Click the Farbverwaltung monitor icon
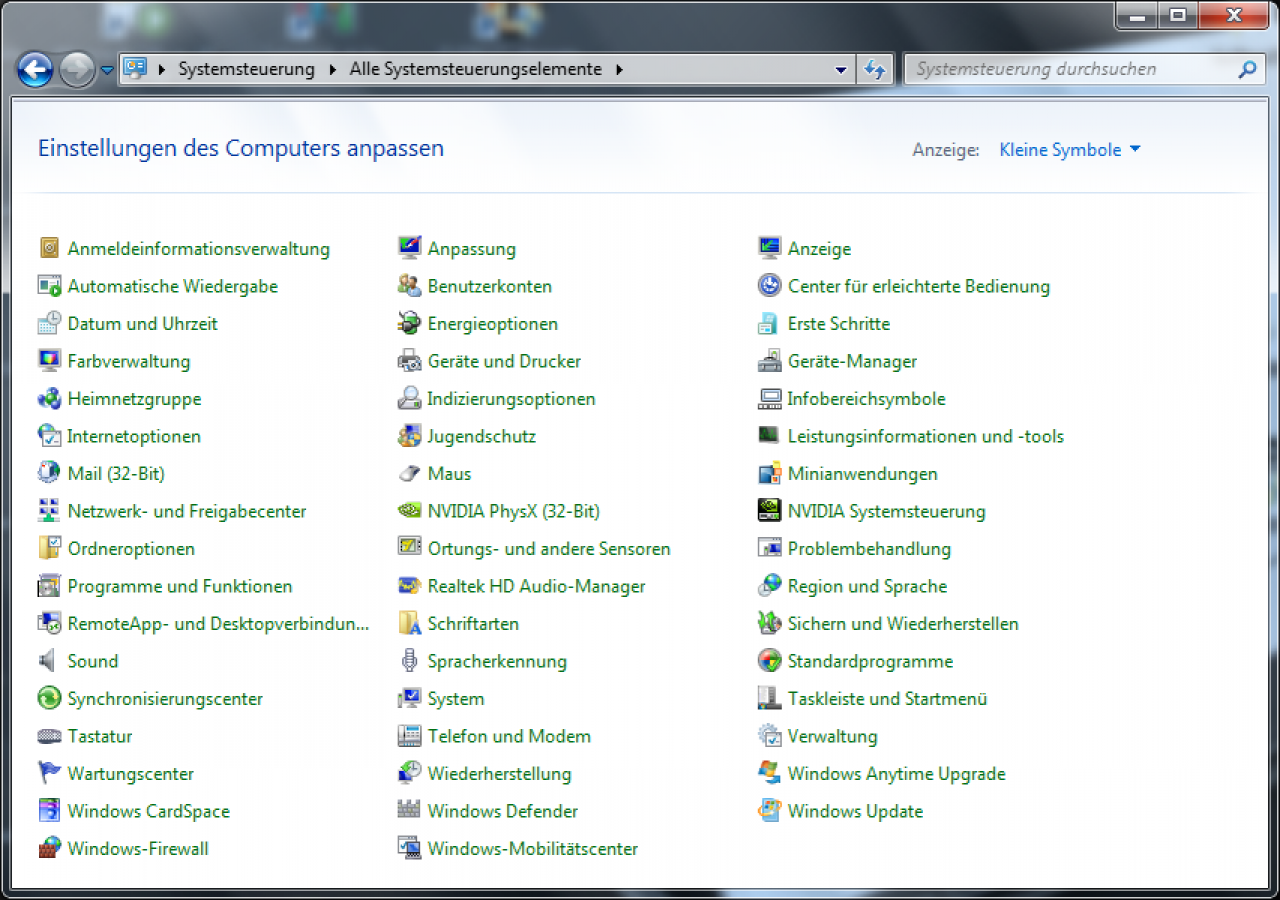This screenshot has width=1280, height=900. click(x=49, y=361)
